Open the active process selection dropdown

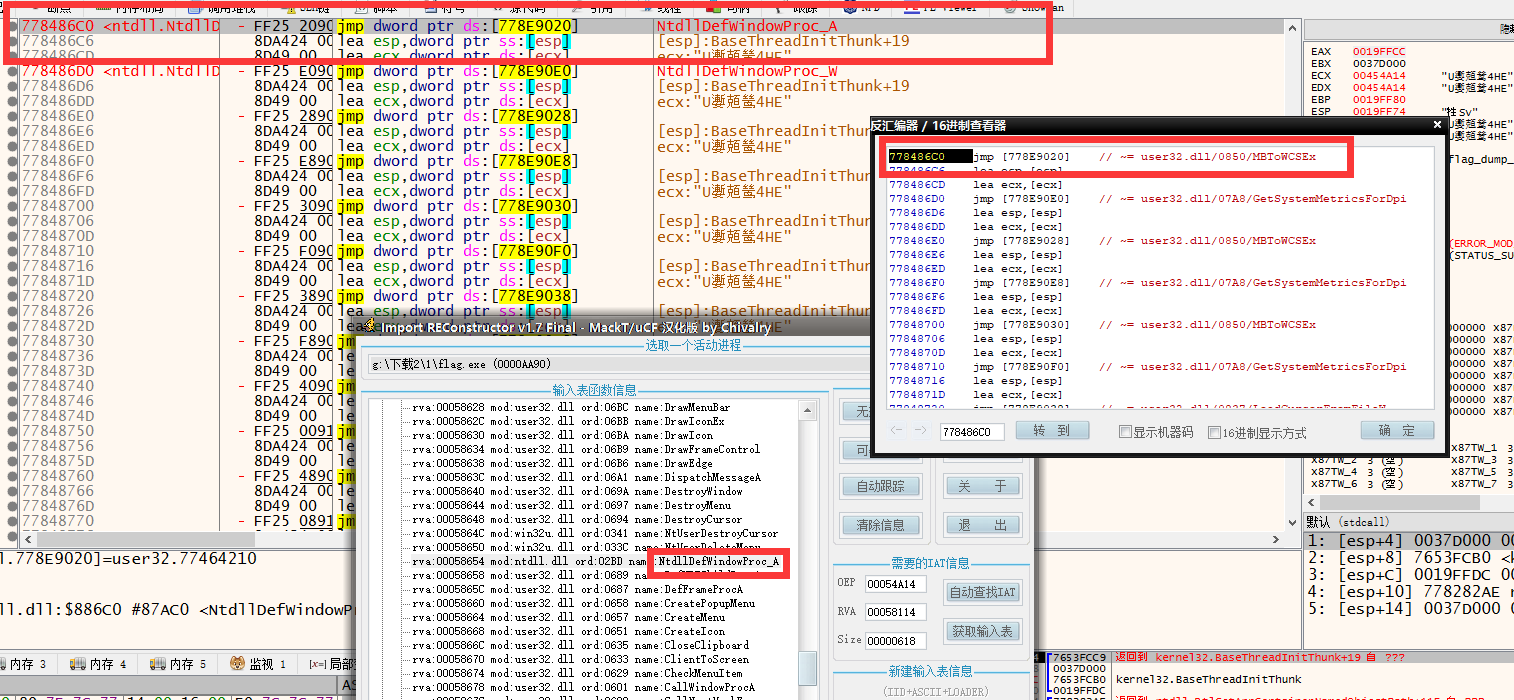click(x=620, y=365)
